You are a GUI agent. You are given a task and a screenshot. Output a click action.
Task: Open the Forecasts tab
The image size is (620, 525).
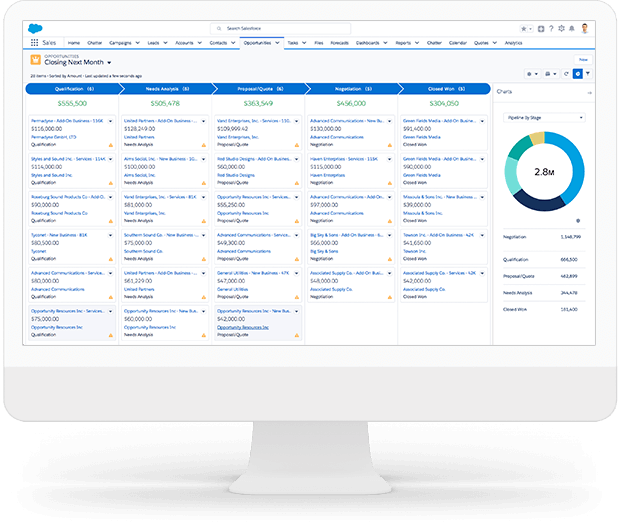coord(339,43)
